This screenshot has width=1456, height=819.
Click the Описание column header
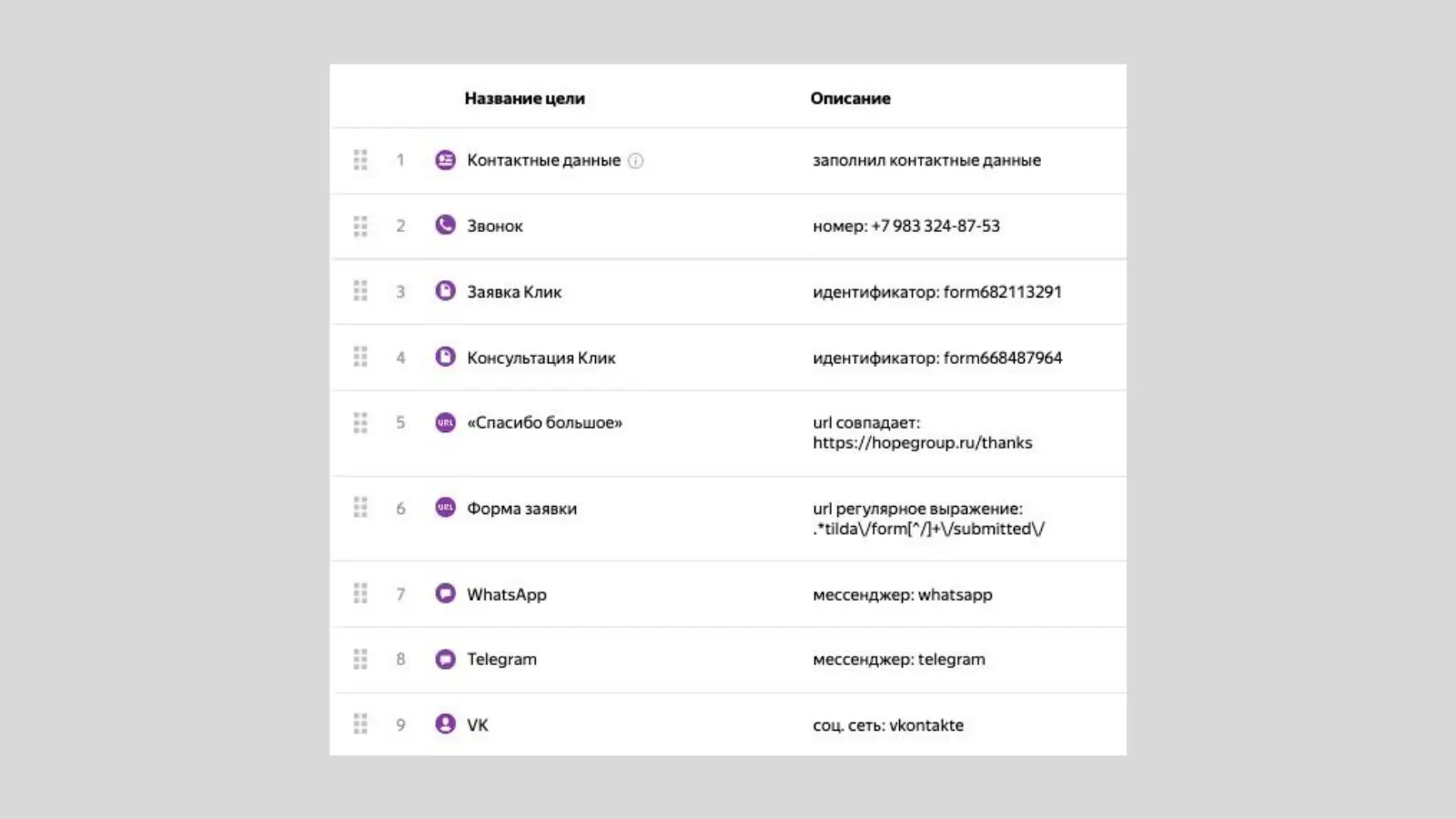(x=850, y=98)
